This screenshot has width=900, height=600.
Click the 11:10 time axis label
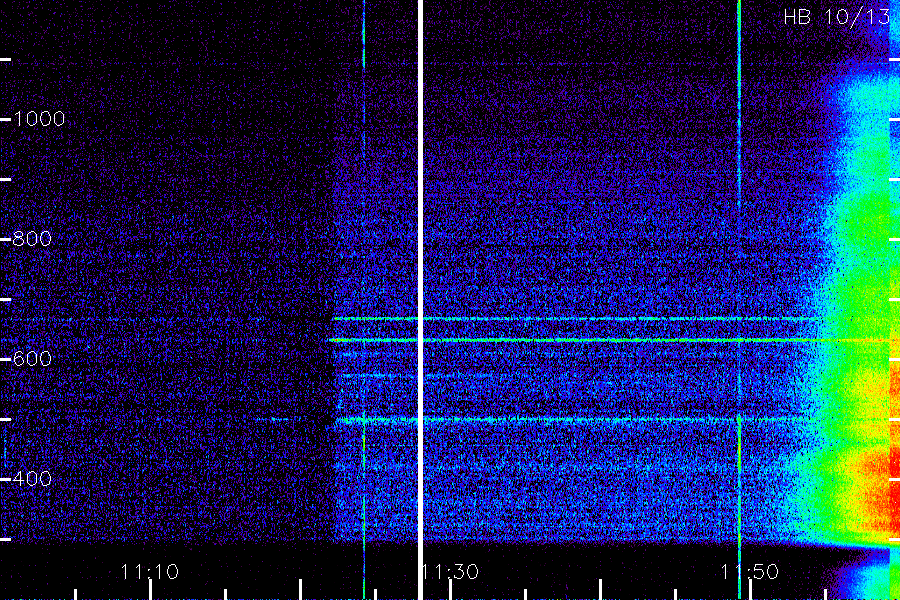[150, 572]
